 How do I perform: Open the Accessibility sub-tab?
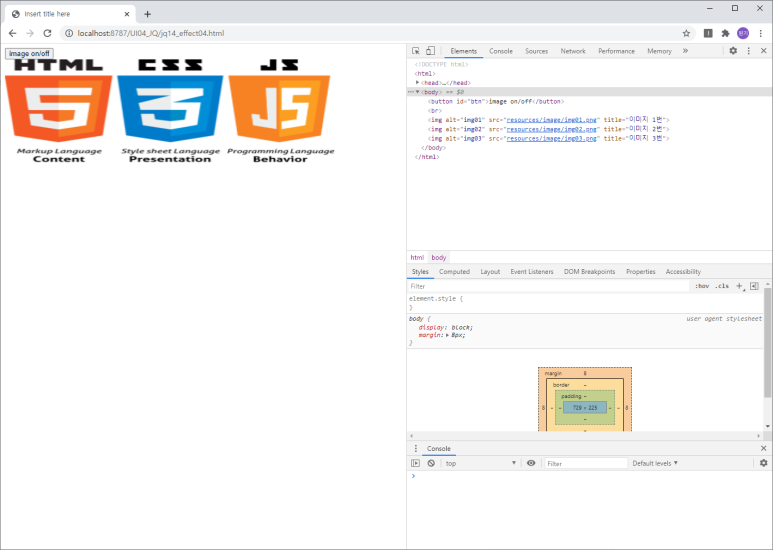coord(683,272)
